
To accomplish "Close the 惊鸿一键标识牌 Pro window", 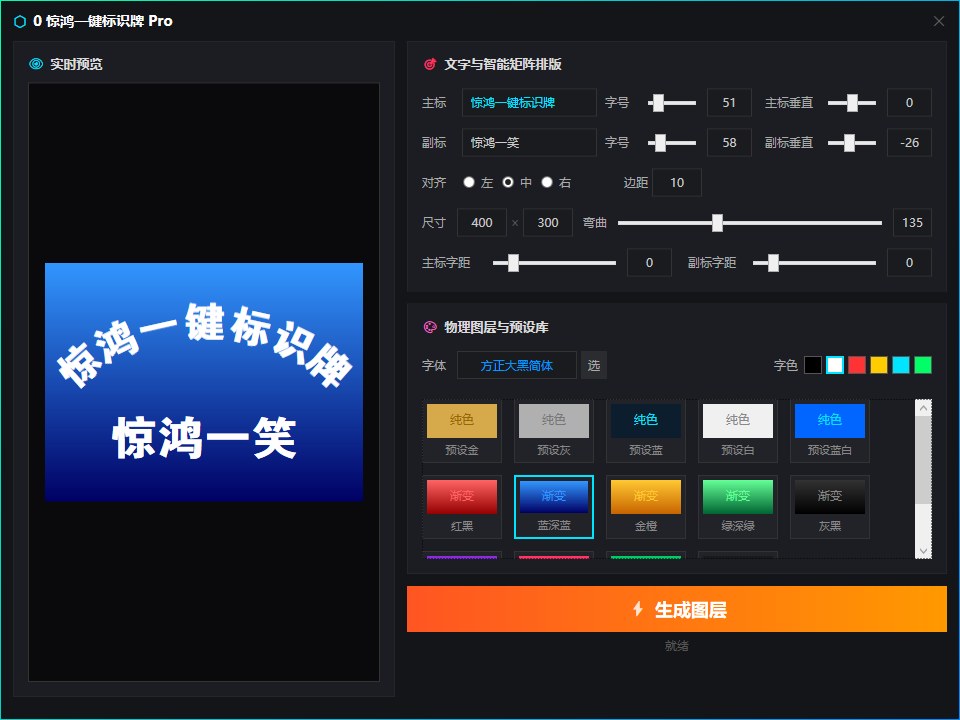I will (939, 21).
